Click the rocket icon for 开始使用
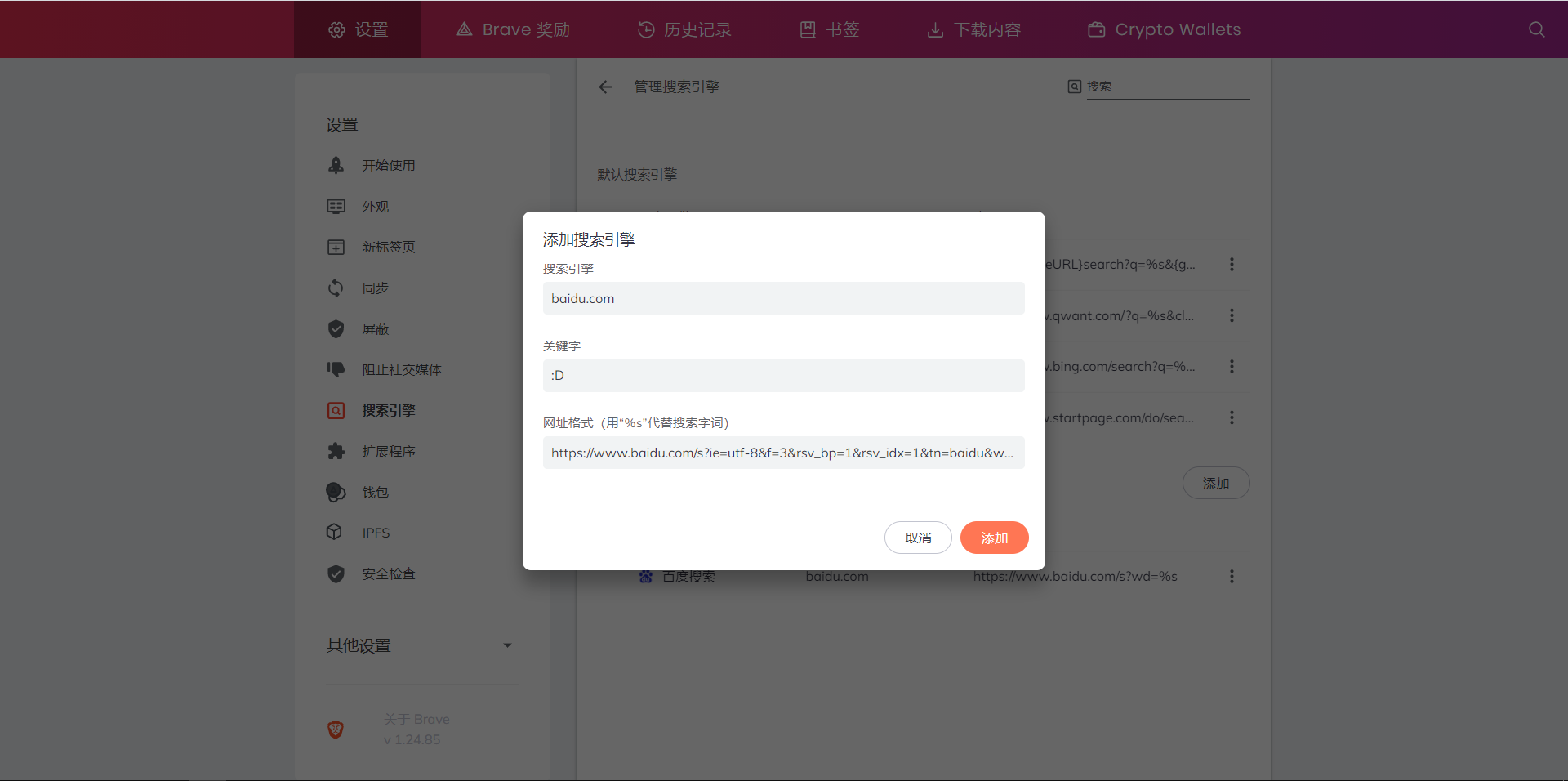This screenshot has width=1568, height=781. tap(336, 165)
